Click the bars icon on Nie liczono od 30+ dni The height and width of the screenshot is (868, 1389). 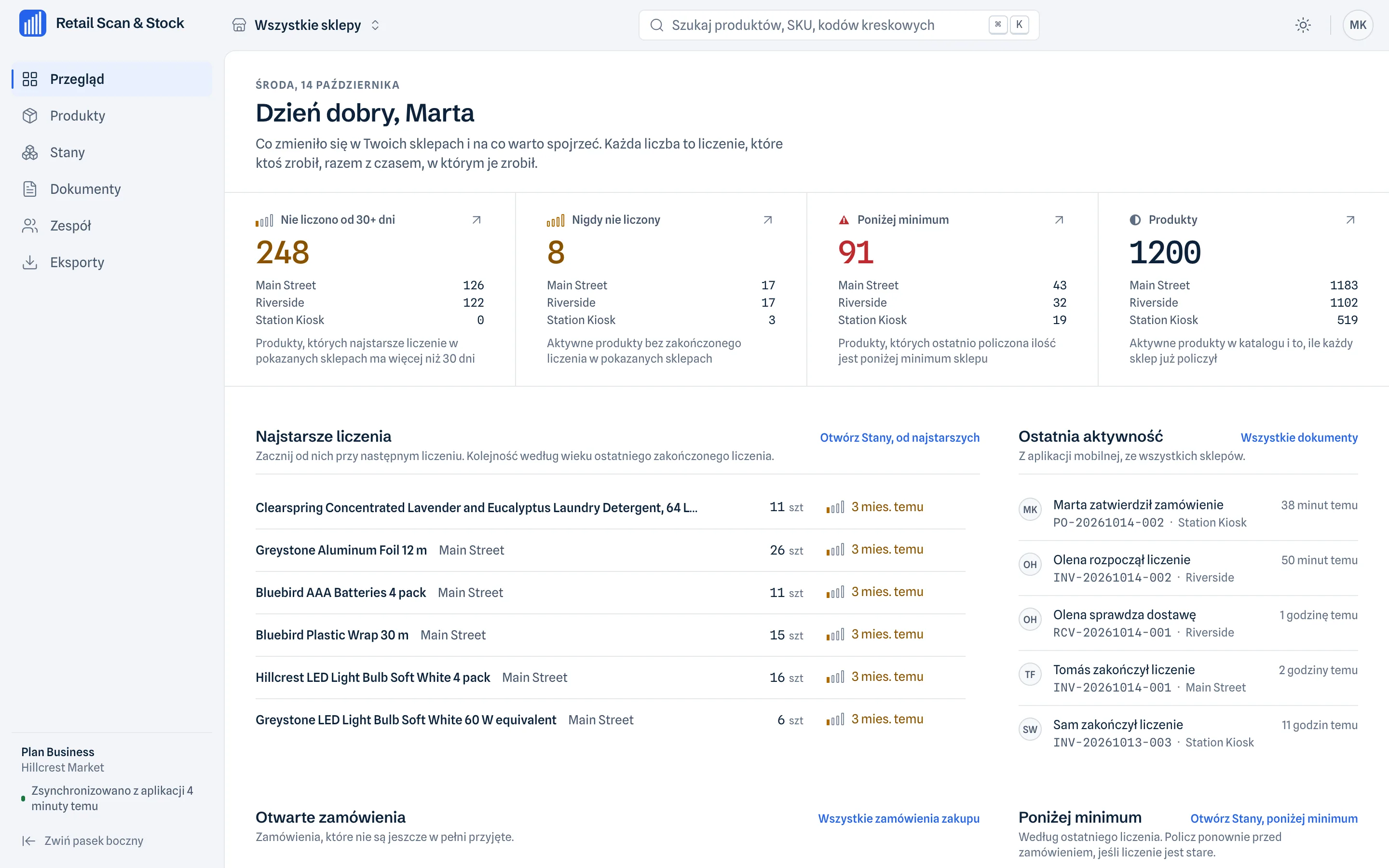[x=264, y=220]
